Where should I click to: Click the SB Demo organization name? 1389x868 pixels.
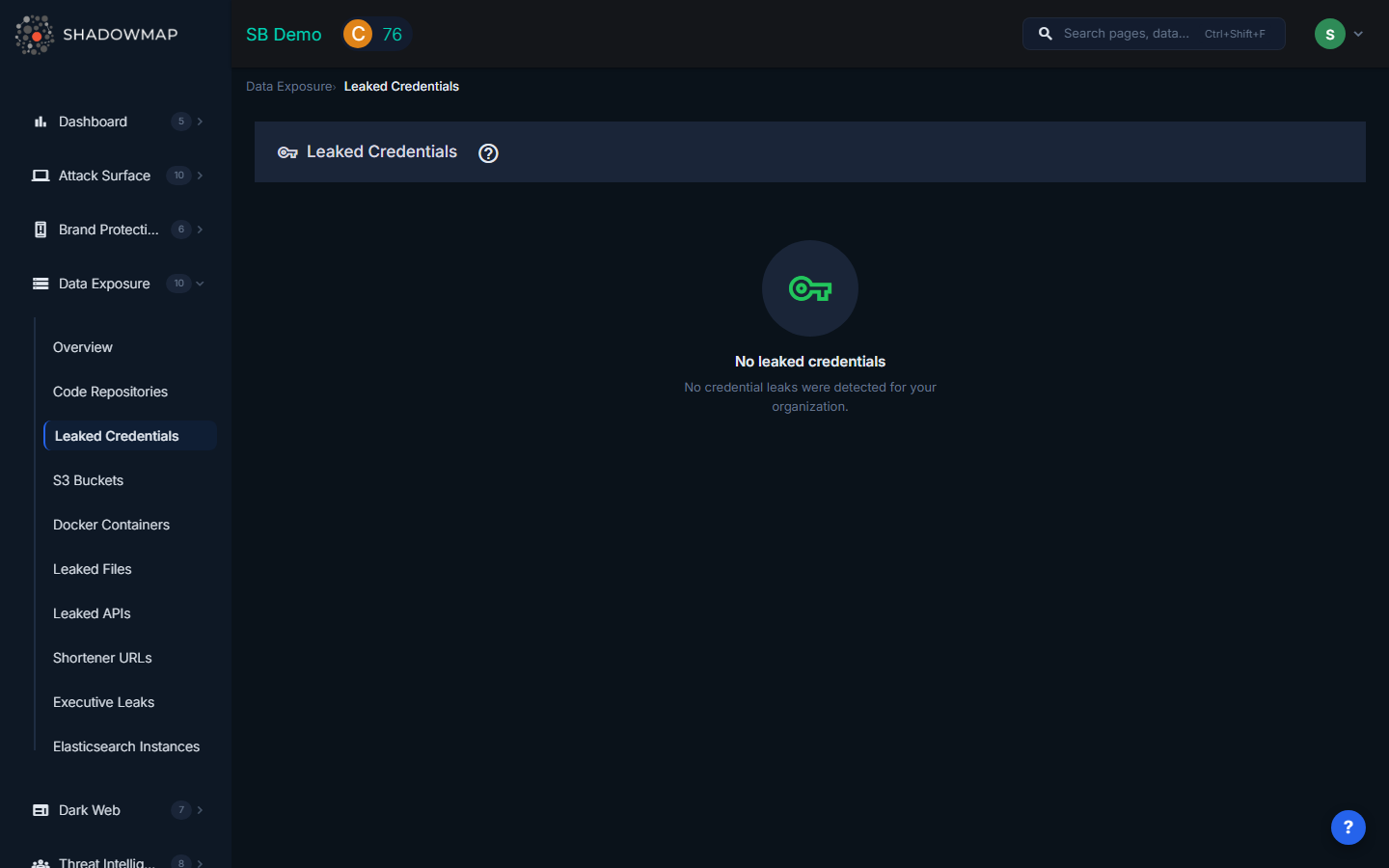284,35
